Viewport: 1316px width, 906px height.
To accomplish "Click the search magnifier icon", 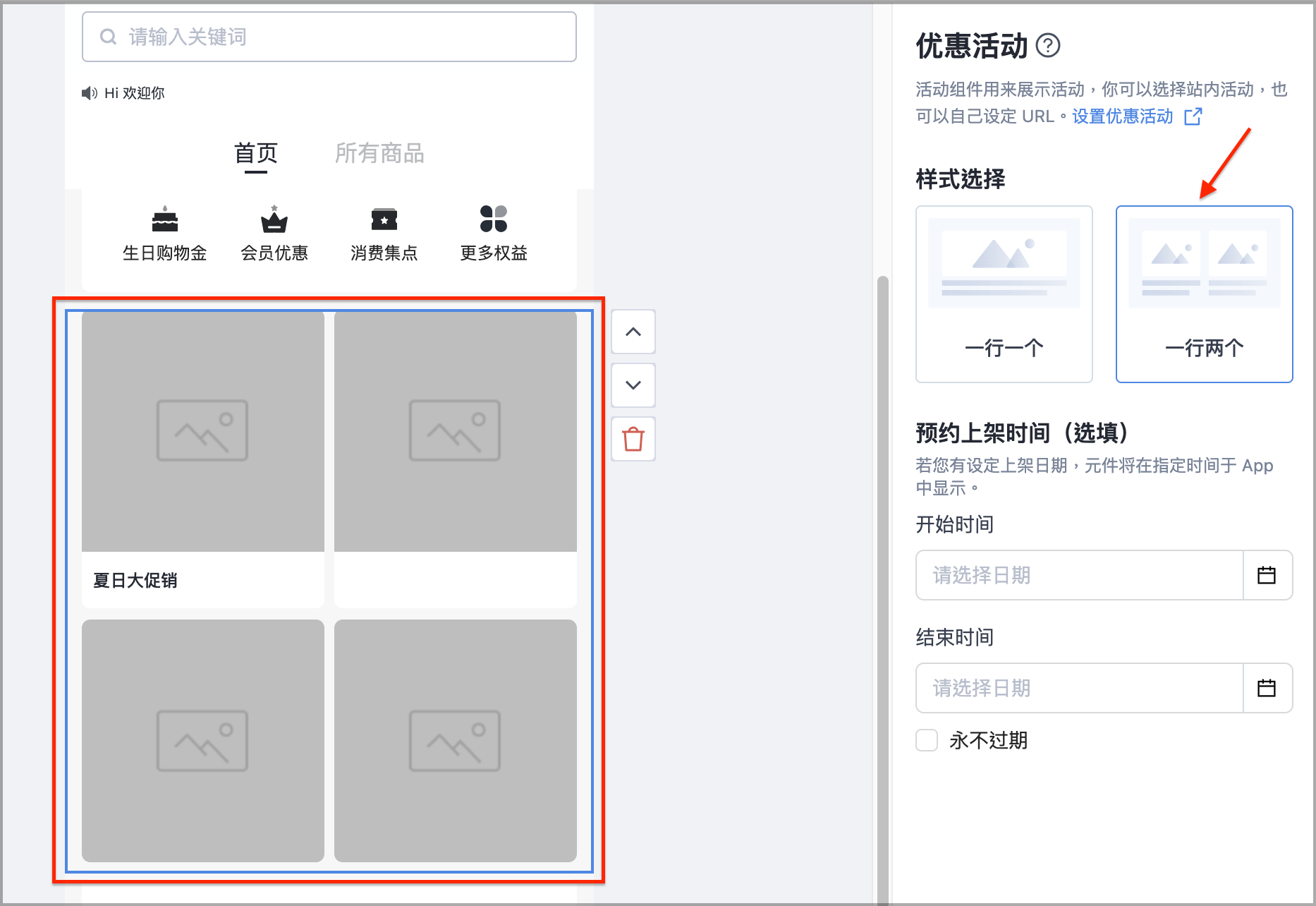I will pos(108,37).
